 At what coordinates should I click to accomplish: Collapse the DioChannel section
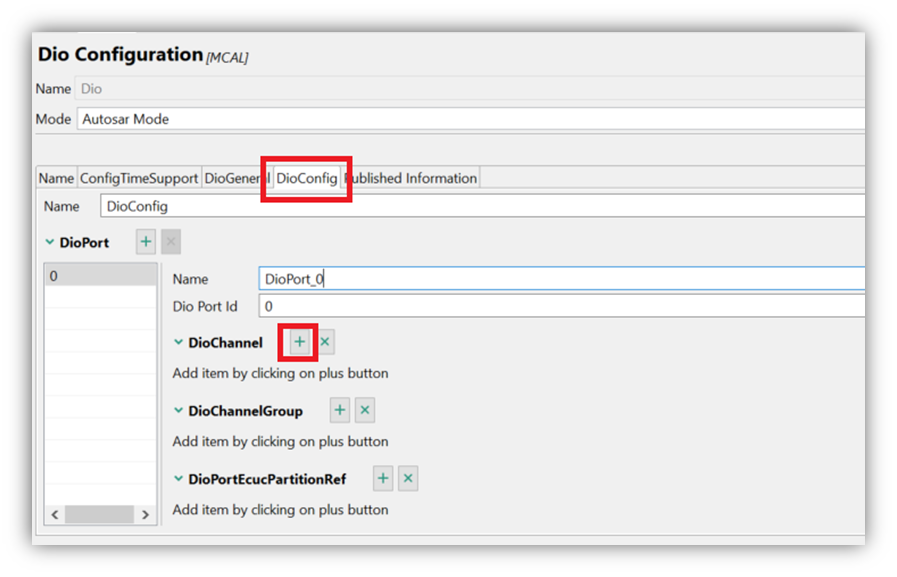coord(179,342)
